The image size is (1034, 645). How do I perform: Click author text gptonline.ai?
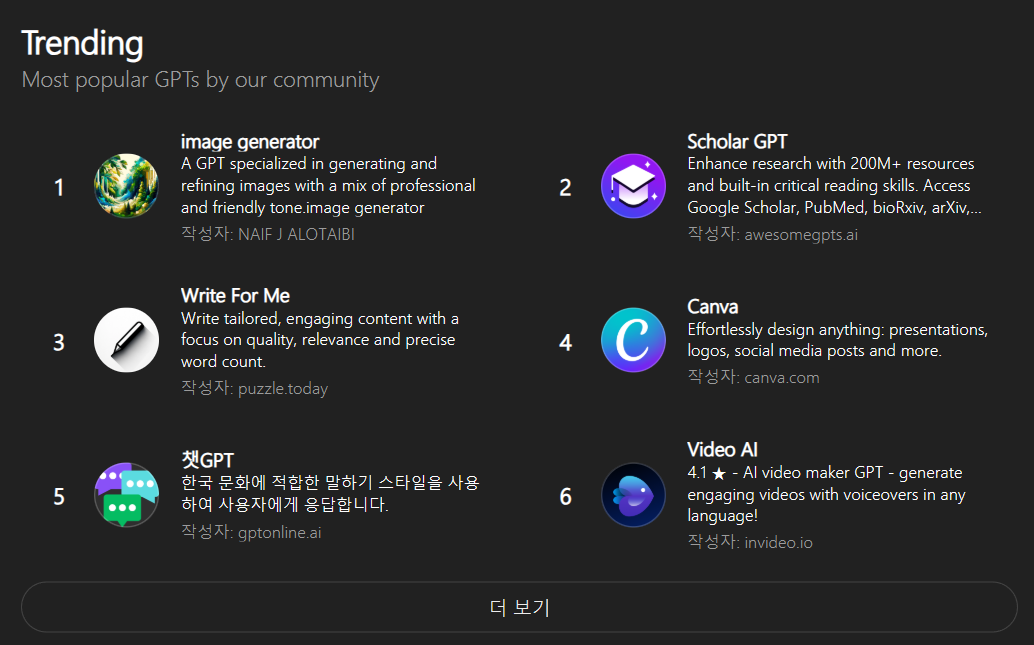[x=280, y=532]
